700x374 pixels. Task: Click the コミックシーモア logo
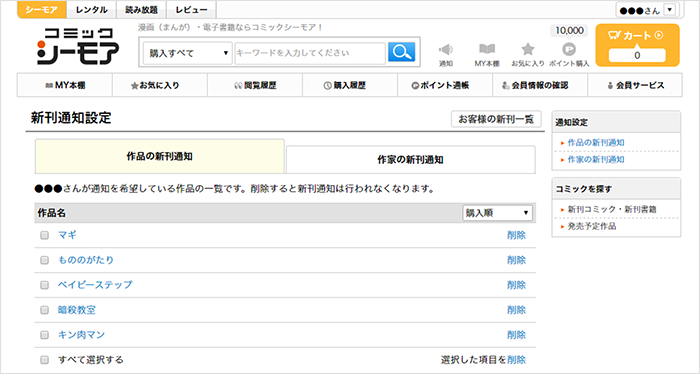pos(78,46)
